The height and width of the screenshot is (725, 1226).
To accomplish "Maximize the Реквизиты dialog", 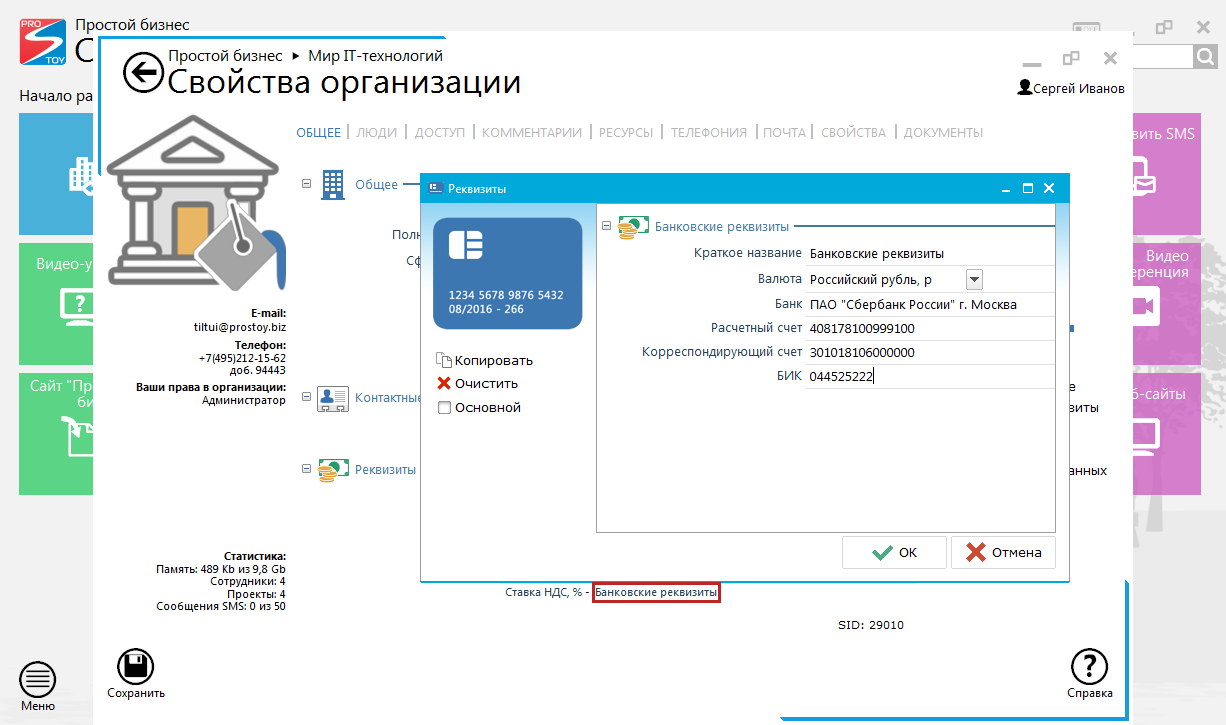I will (x=1027, y=188).
